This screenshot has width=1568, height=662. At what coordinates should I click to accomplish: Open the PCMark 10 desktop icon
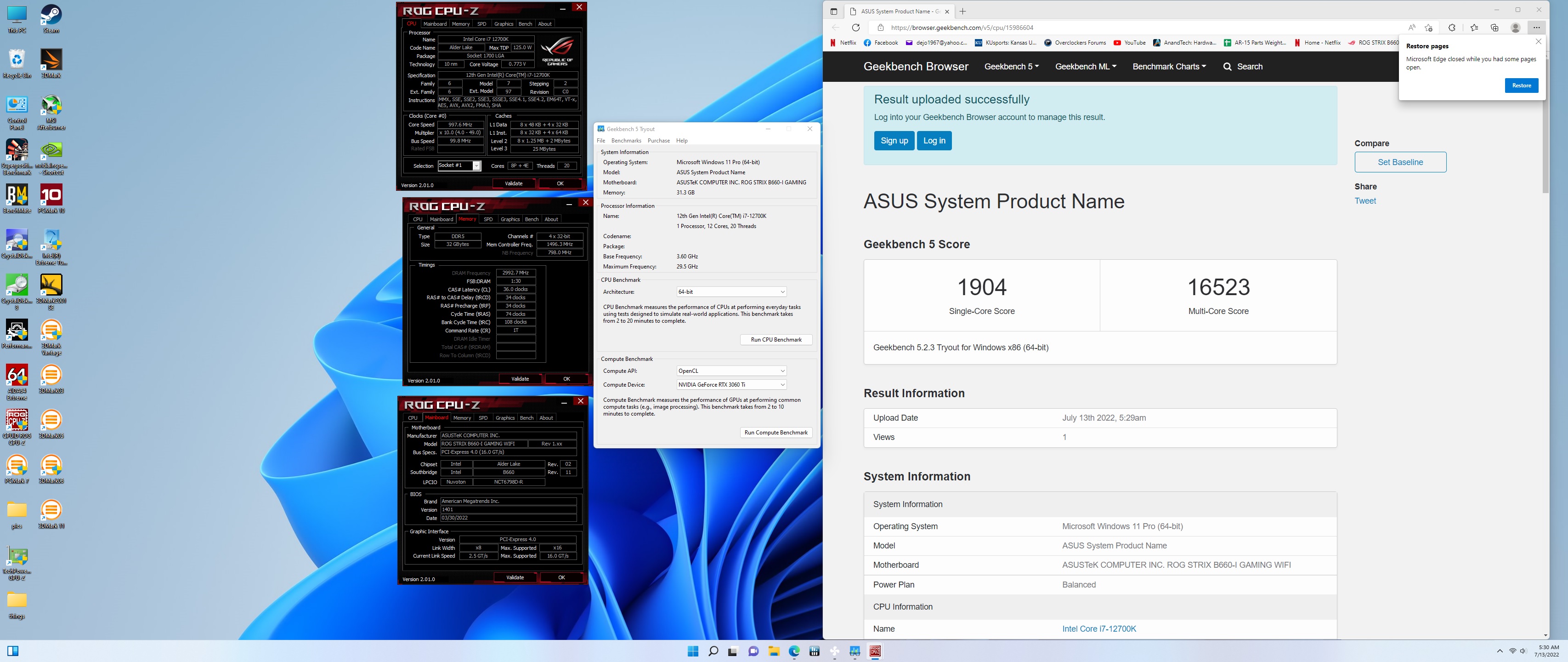point(51,199)
